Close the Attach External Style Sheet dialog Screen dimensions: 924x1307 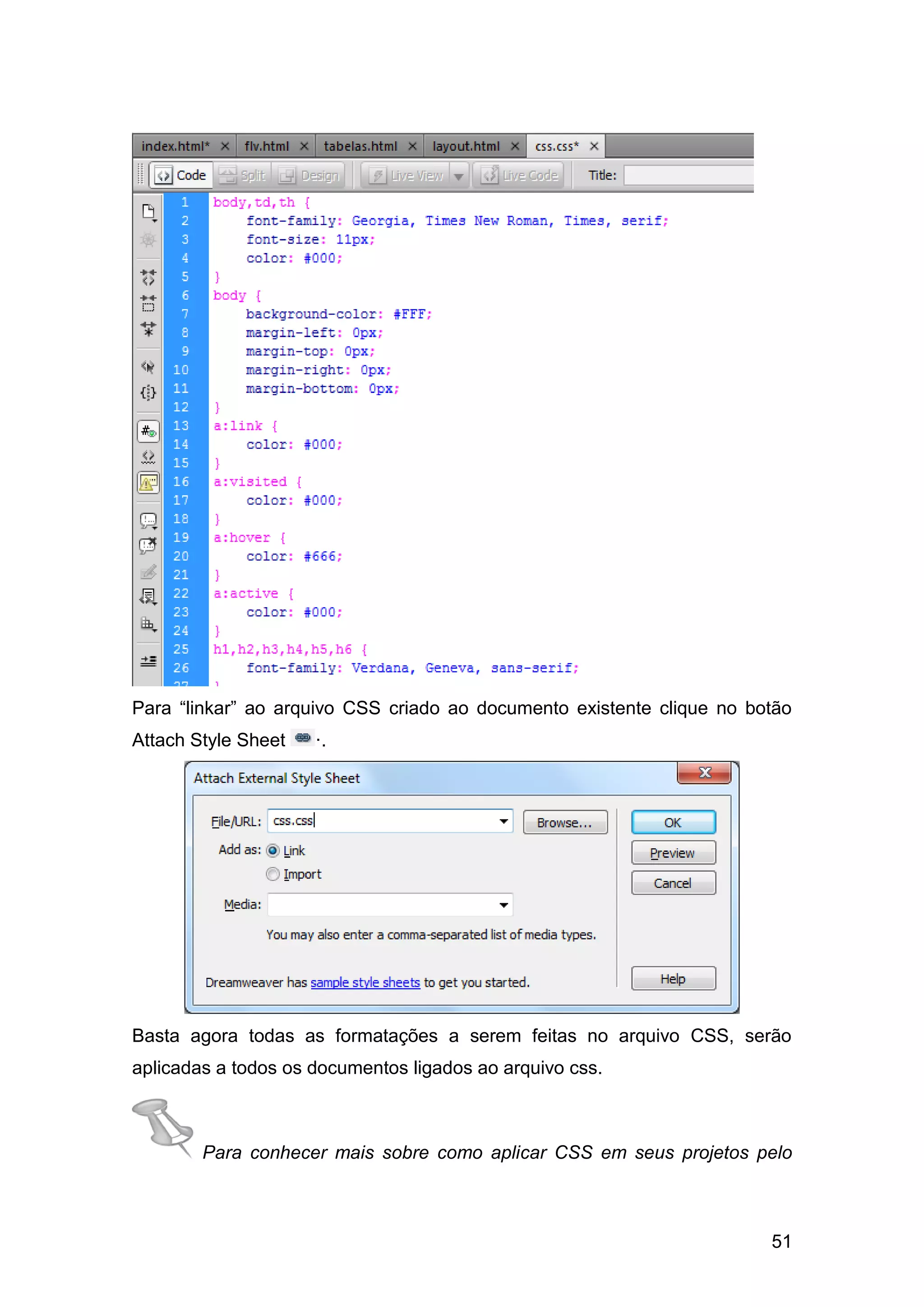704,772
